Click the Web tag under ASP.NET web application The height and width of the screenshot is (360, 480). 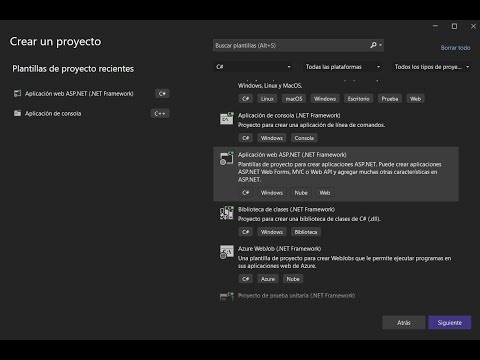tap(325, 192)
